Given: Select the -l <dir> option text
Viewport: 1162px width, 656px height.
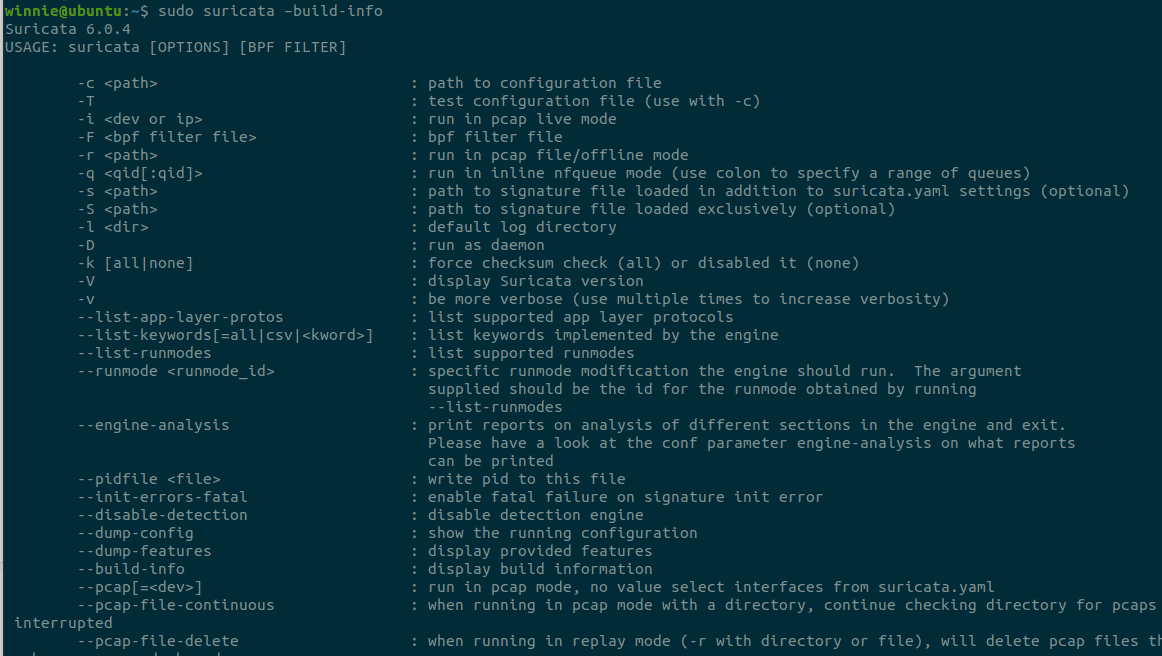Looking at the screenshot, I should pyautogui.click(x=113, y=227).
